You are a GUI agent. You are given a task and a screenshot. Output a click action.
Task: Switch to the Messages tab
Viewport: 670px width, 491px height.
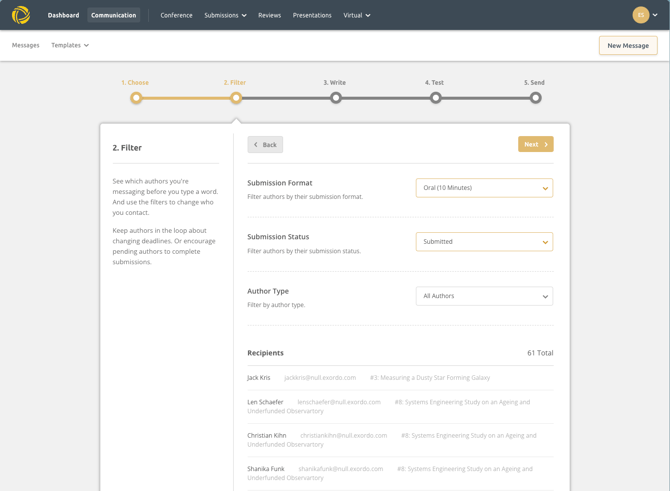pos(26,45)
